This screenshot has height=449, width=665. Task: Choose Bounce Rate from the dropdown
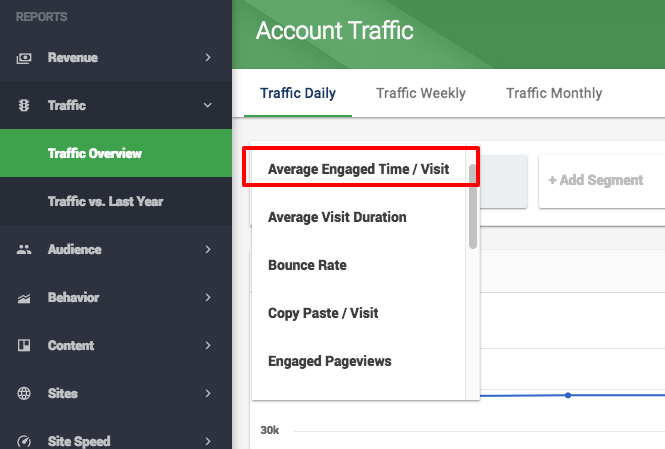tap(358, 265)
